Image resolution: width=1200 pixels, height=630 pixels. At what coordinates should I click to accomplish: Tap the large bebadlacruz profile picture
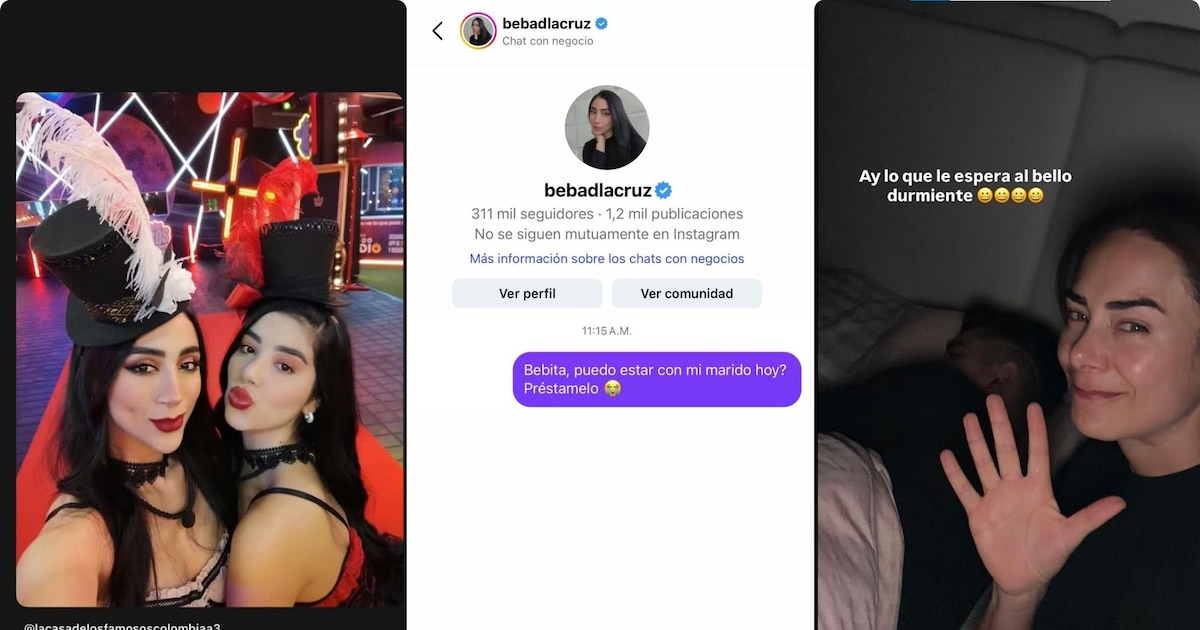pyautogui.click(x=607, y=127)
